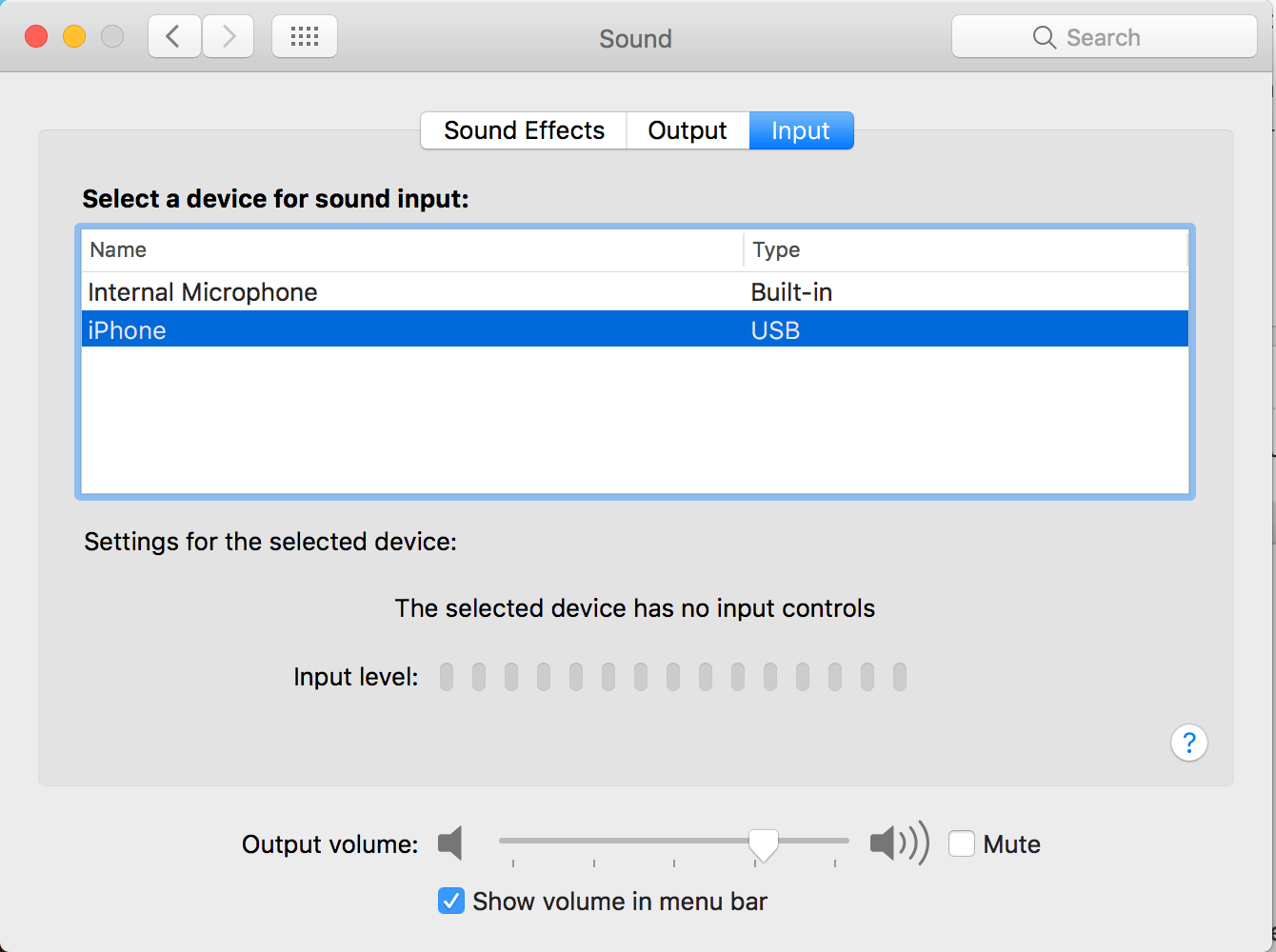Screen dimensions: 1276x952
Task: Disable Show volume in menu bar
Action: coord(450,901)
